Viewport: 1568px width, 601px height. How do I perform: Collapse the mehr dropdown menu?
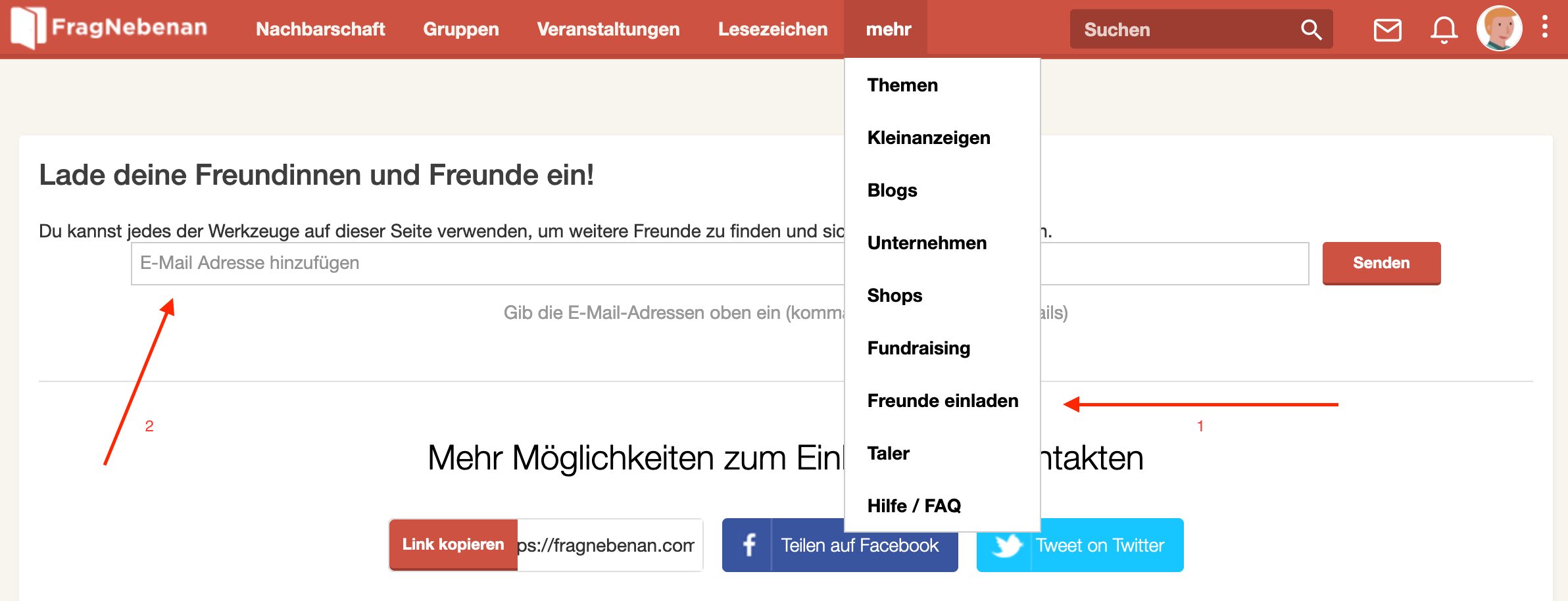887,29
